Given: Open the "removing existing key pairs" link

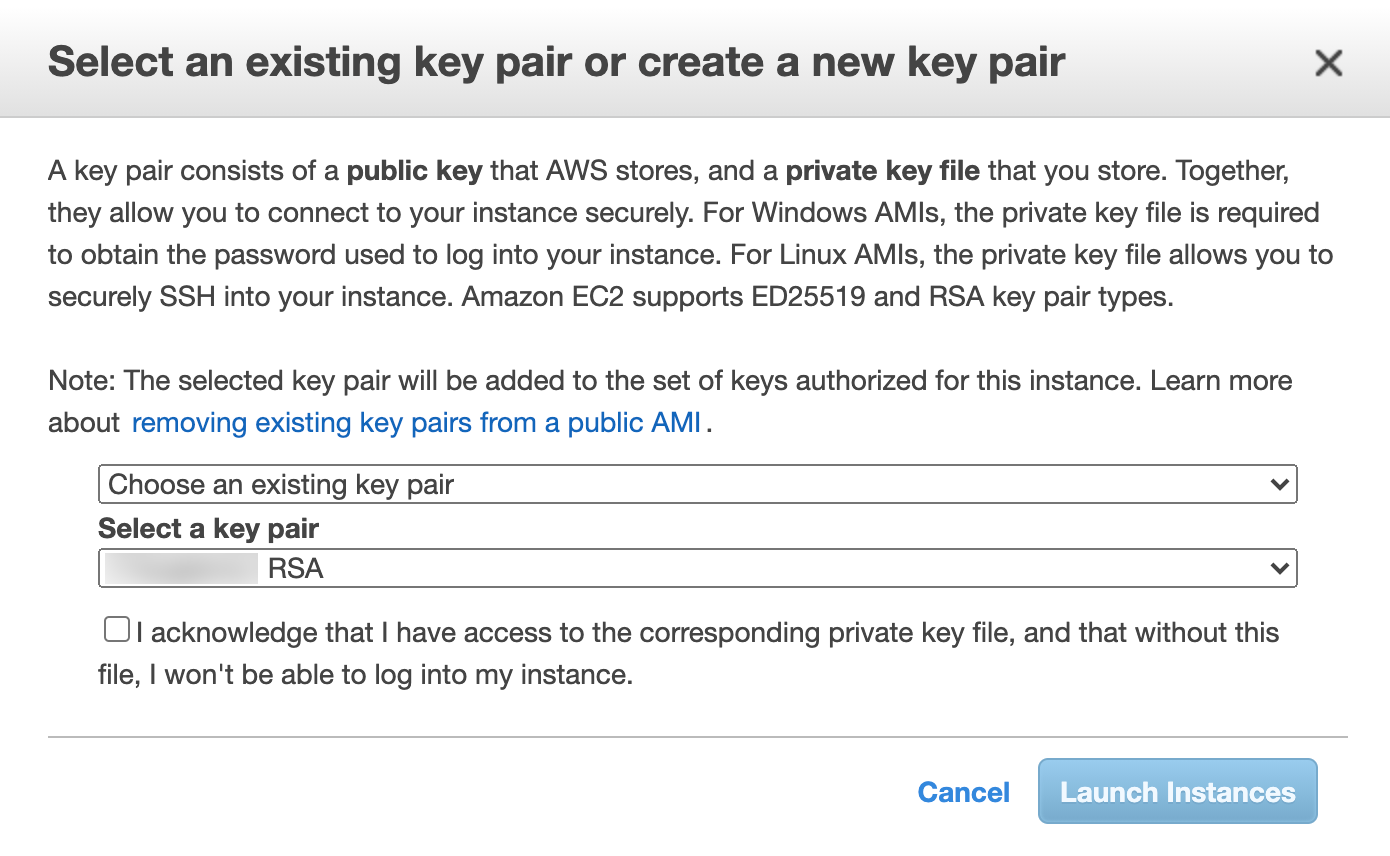Looking at the screenshot, I should [416, 423].
